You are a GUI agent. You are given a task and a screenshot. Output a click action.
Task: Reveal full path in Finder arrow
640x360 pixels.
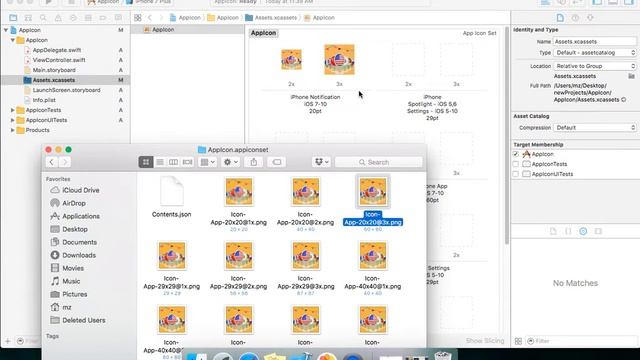click(624, 100)
